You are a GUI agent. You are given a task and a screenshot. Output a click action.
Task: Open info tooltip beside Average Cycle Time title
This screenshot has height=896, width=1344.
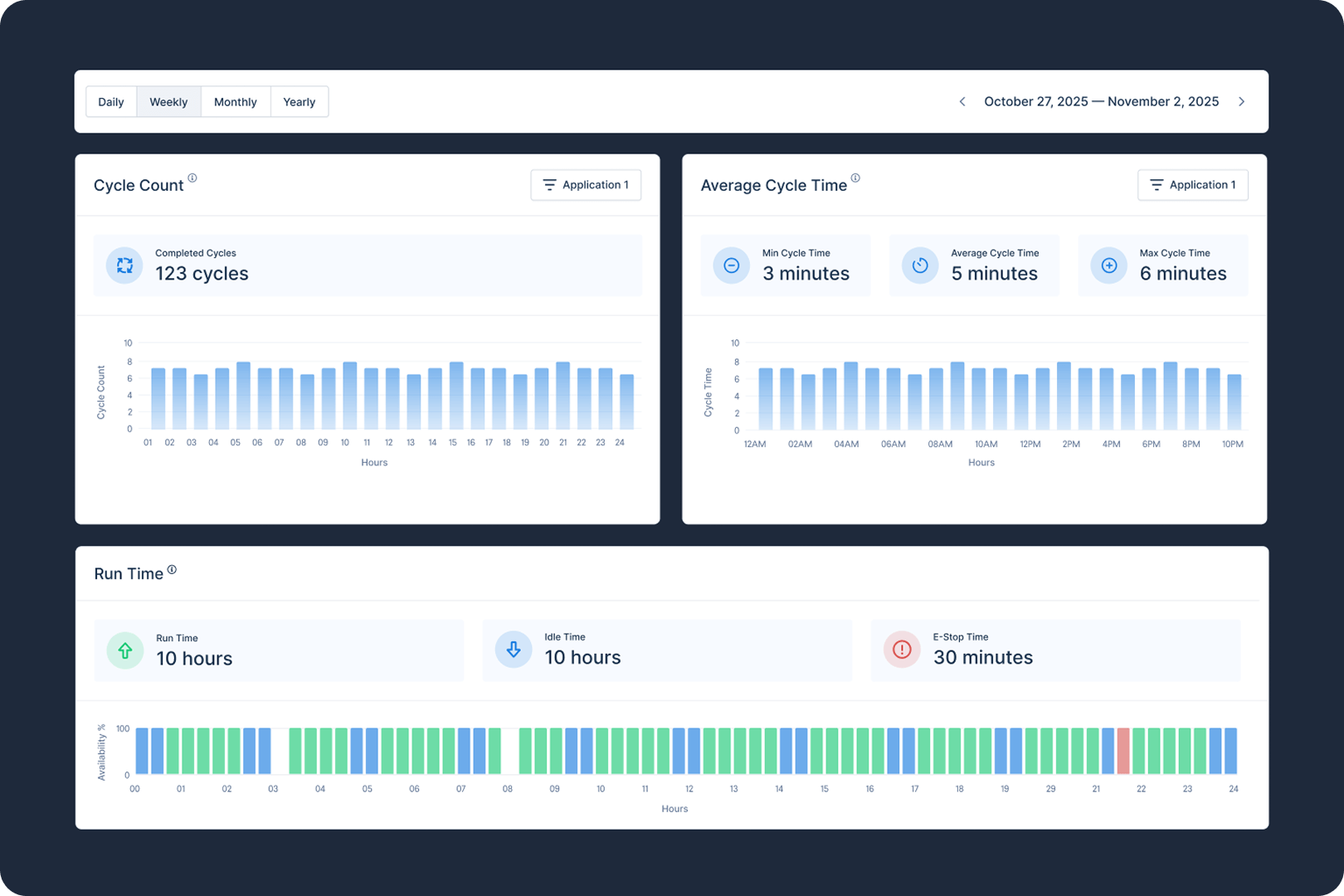855,178
